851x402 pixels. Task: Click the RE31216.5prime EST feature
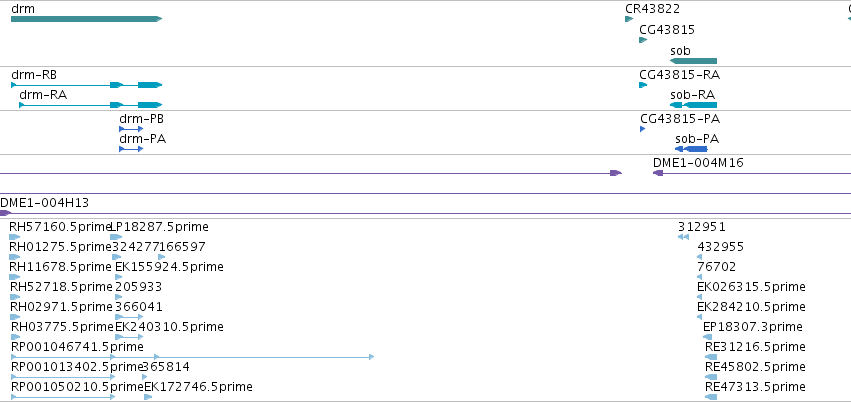coord(710,357)
